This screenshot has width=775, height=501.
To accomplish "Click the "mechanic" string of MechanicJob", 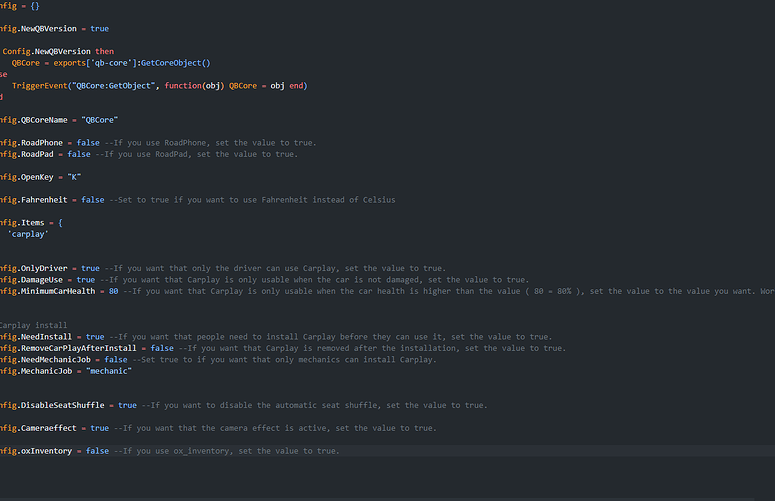I will tap(109, 371).
